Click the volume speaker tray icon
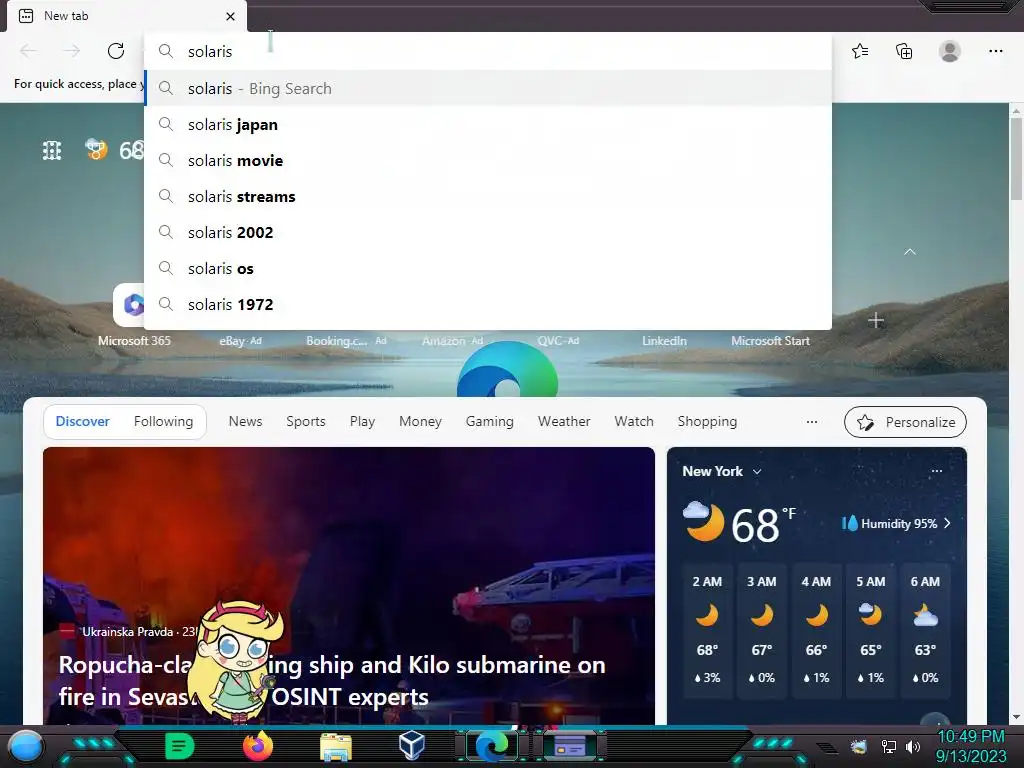 coord(913,746)
